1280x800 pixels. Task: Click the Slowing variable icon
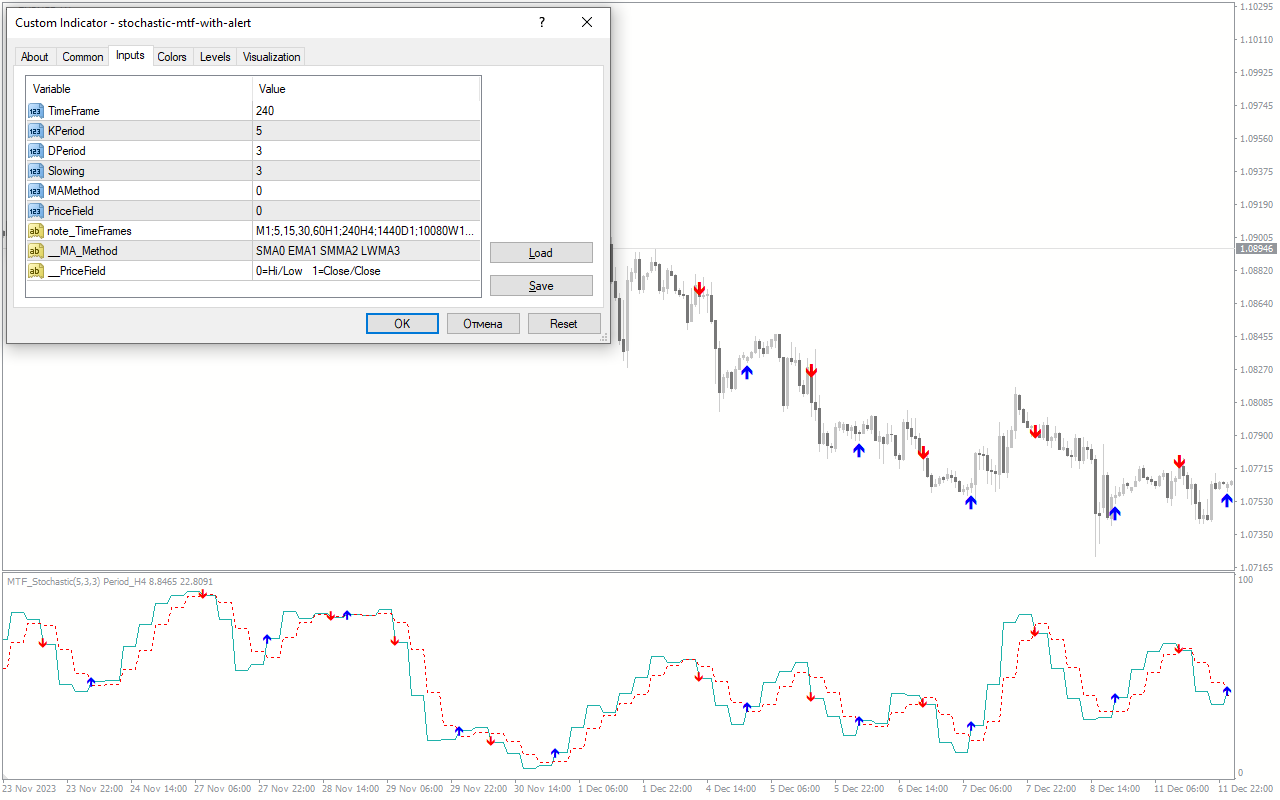point(36,171)
